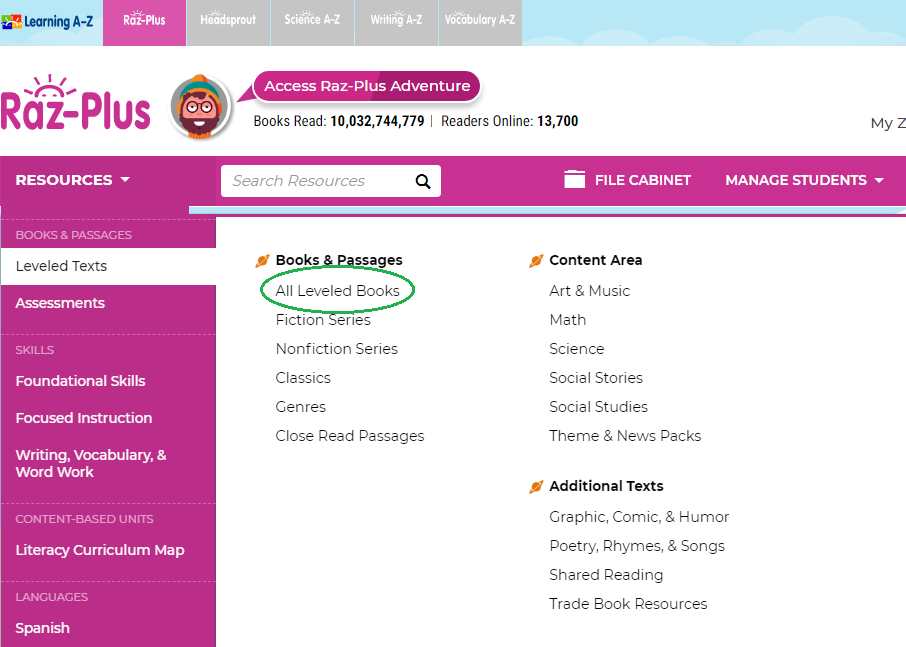Viewport: 906px width, 647px height.
Task: Click the Raz-Plus sun logo
Action: [76, 103]
